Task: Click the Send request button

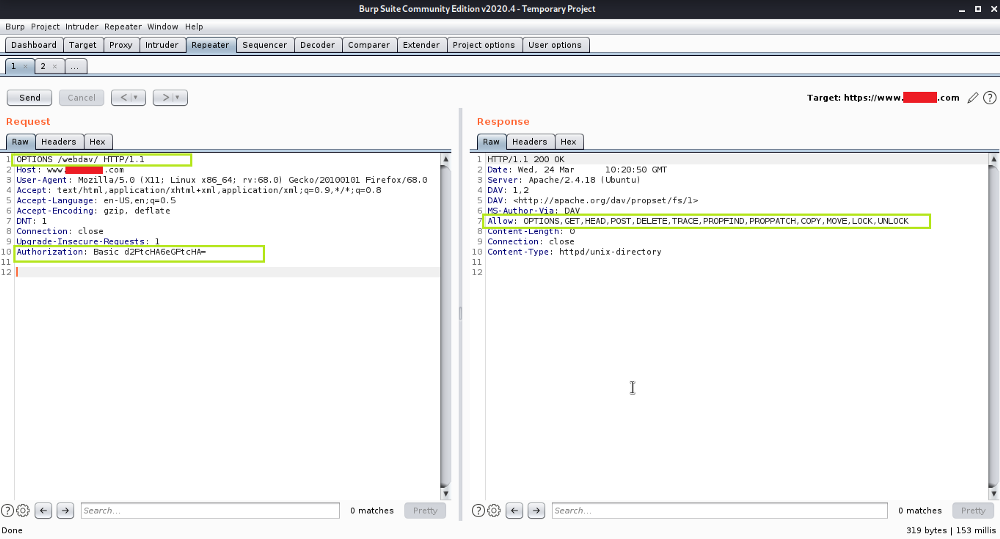Action: (29, 98)
